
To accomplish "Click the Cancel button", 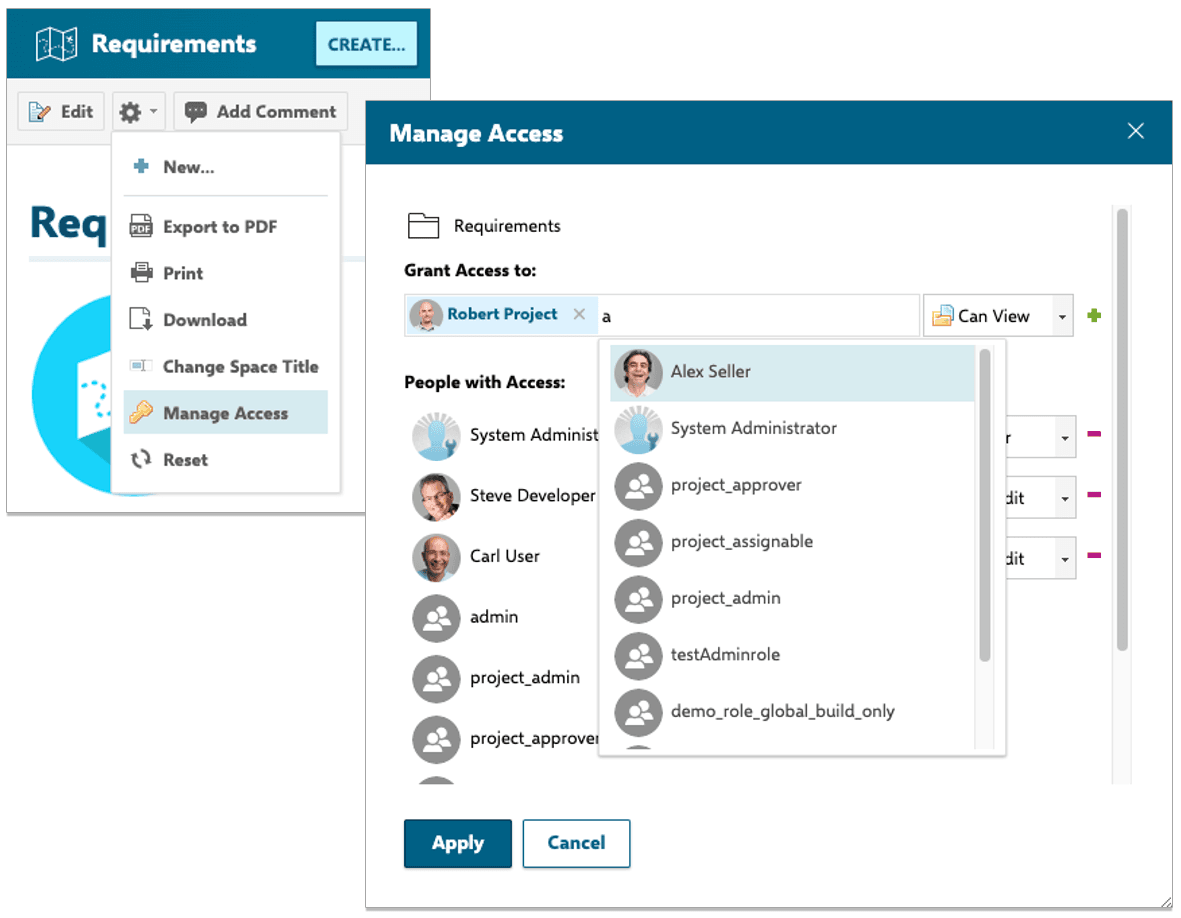I will pyautogui.click(x=576, y=843).
